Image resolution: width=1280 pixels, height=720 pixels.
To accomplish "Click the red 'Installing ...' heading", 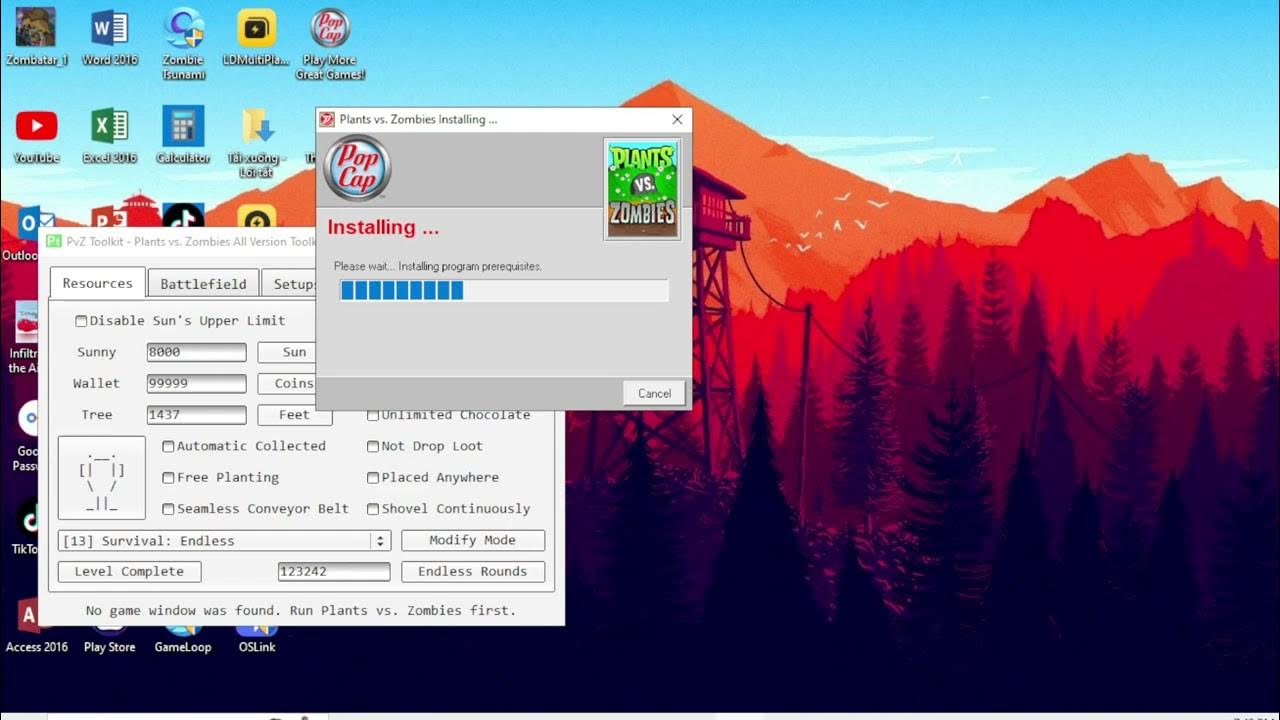I will click(x=383, y=227).
